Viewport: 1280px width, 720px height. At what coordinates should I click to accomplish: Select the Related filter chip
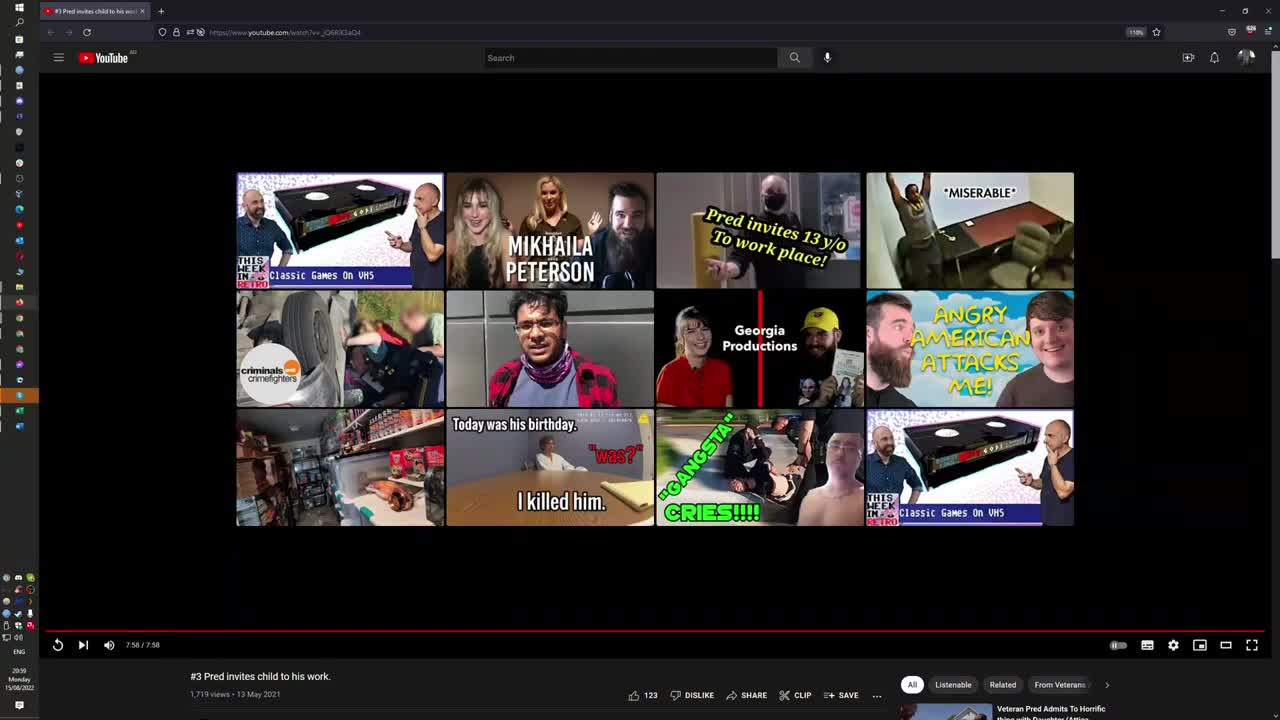coord(1003,685)
